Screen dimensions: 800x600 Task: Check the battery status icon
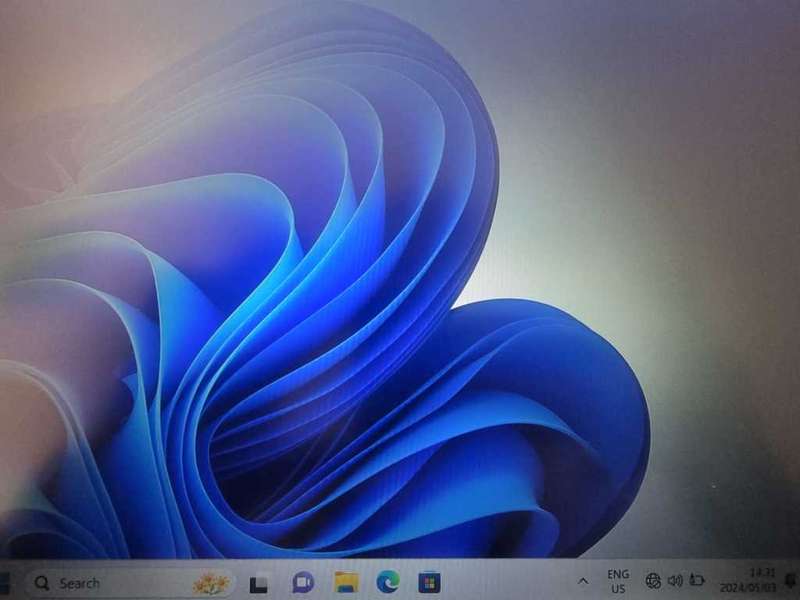point(696,580)
